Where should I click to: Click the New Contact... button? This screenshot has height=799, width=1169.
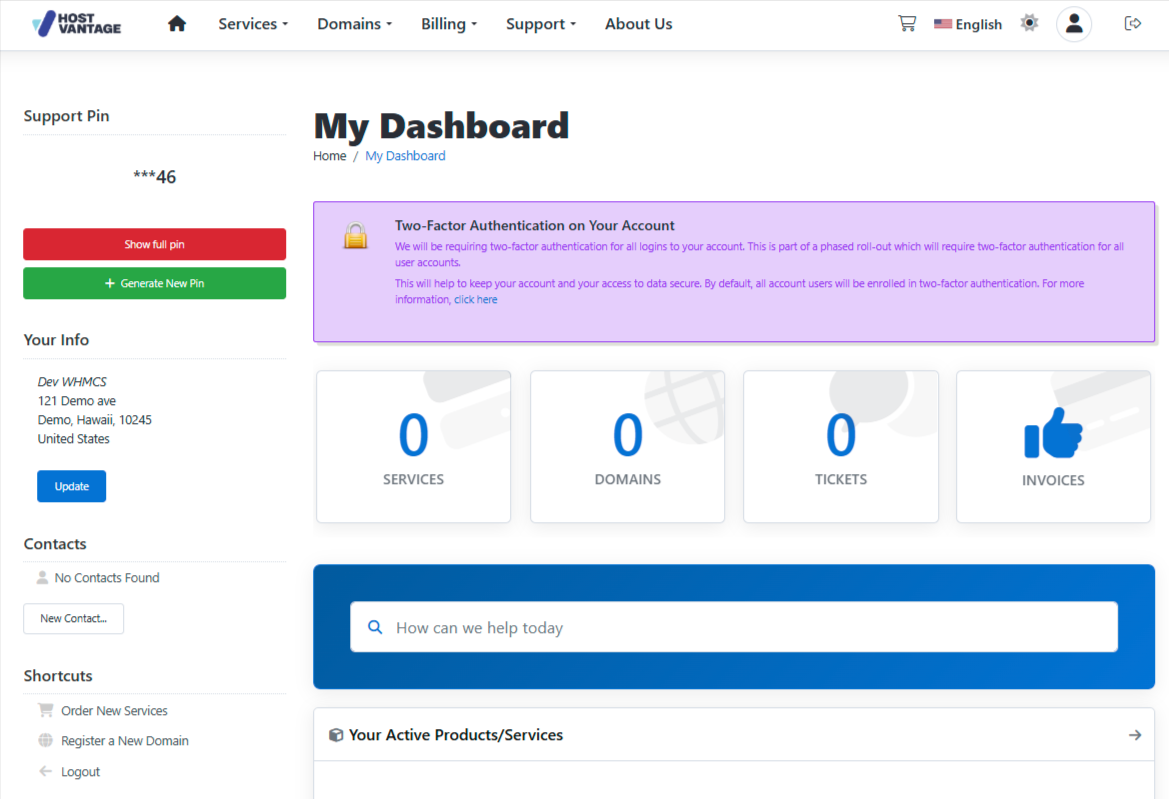(x=73, y=619)
